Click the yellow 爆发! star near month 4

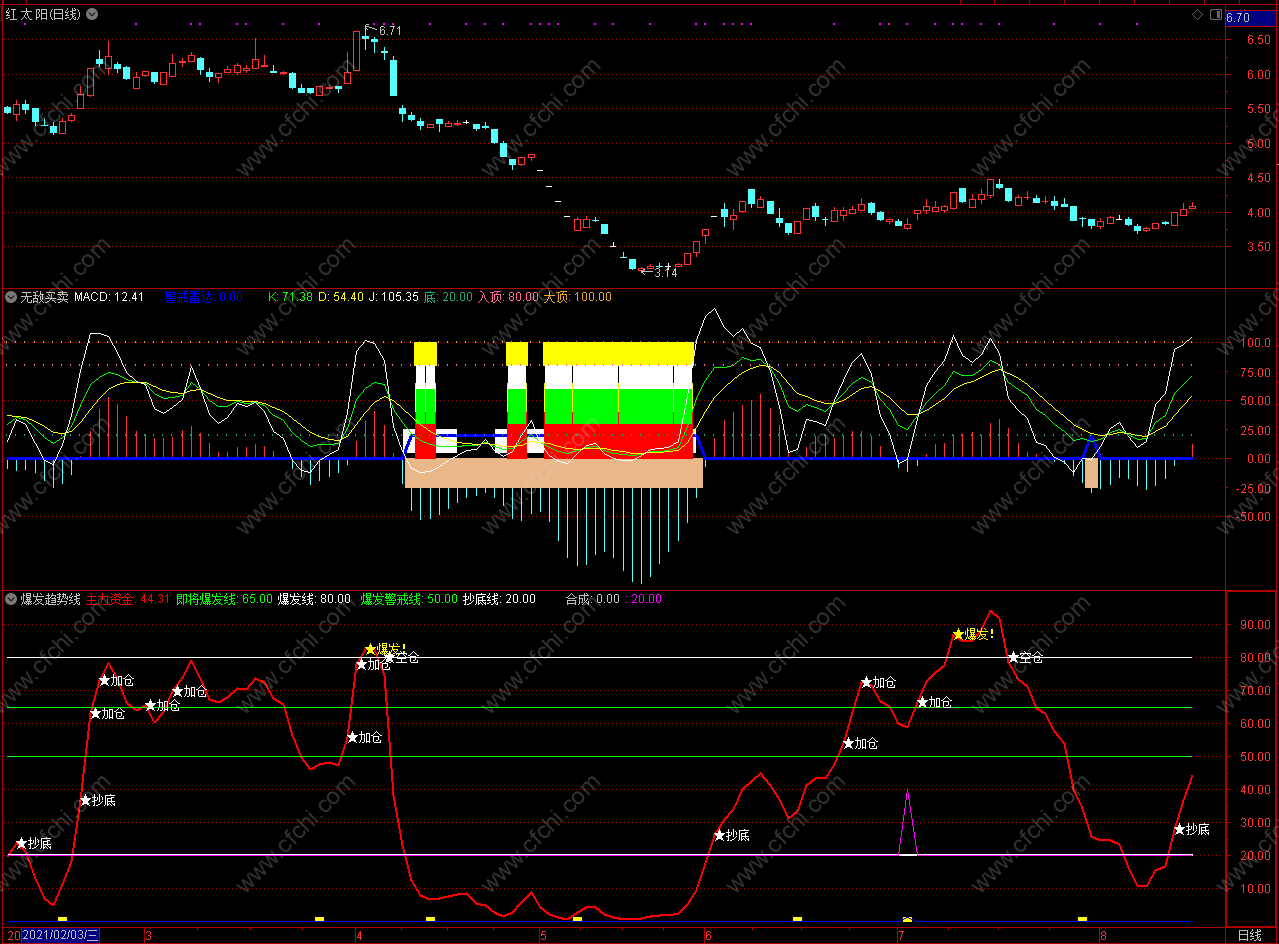pos(370,649)
